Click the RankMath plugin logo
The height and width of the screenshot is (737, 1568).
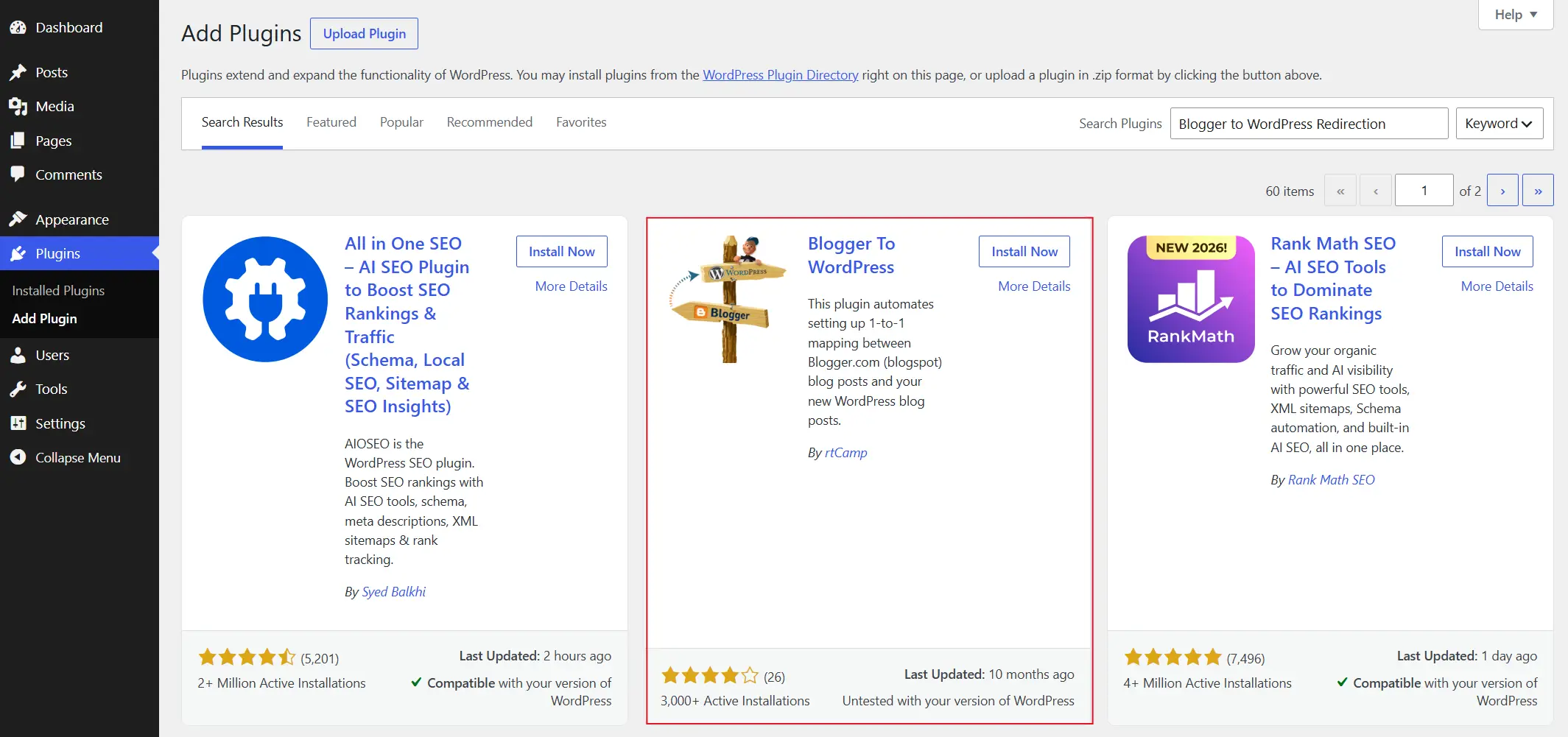[1191, 299]
